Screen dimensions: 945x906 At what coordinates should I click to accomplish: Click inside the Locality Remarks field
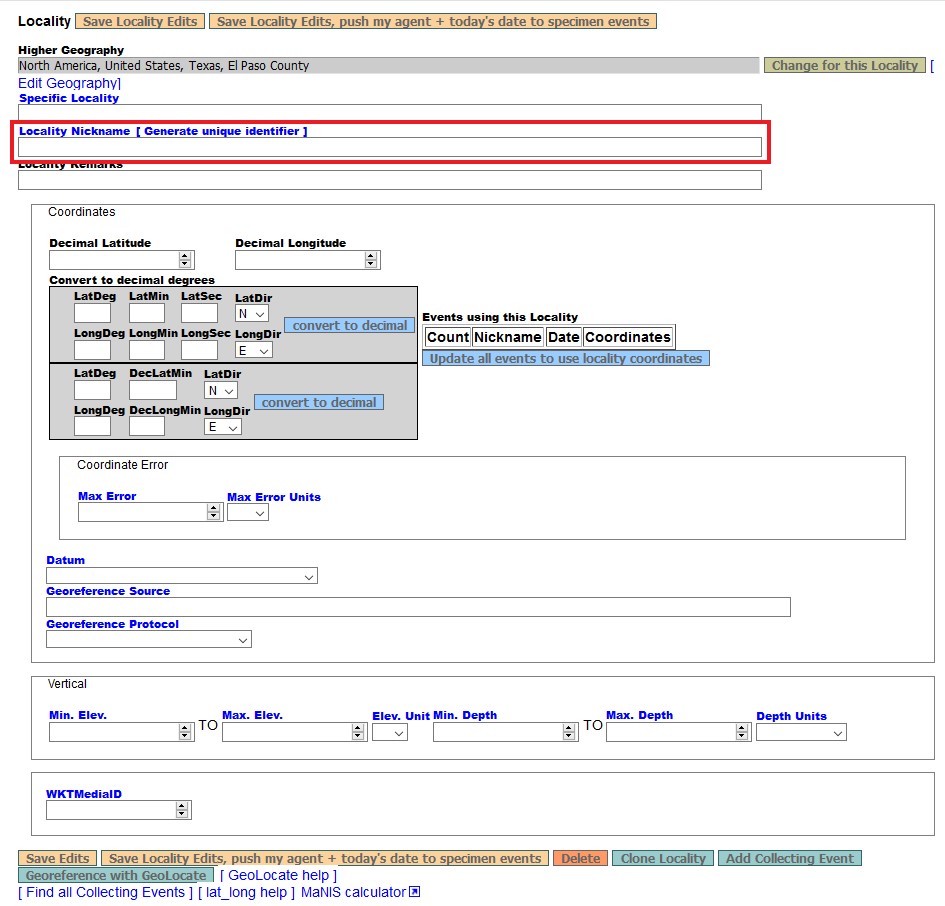[x=388, y=180]
